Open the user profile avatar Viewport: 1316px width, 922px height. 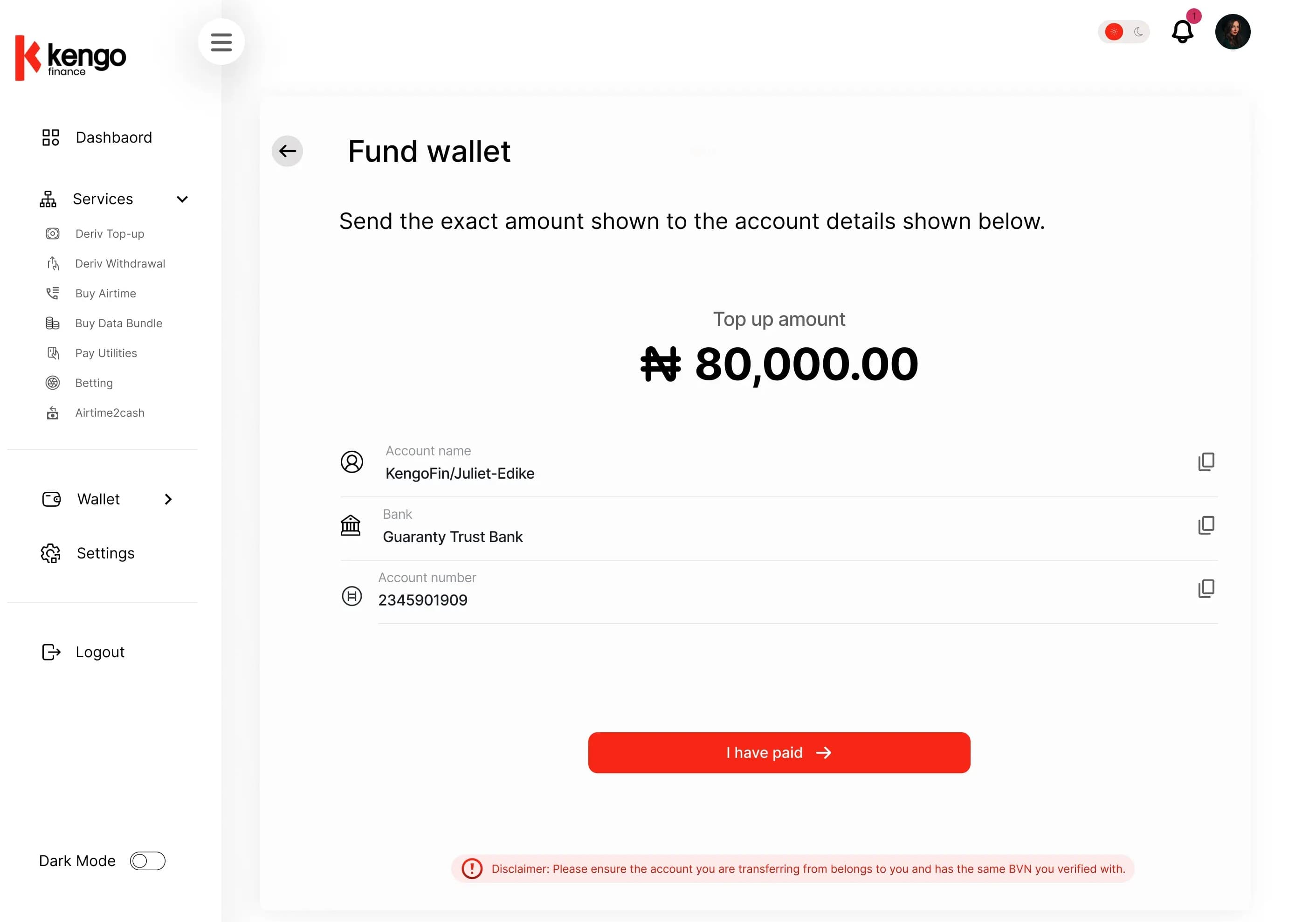pyautogui.click(x=1232, y=32)
